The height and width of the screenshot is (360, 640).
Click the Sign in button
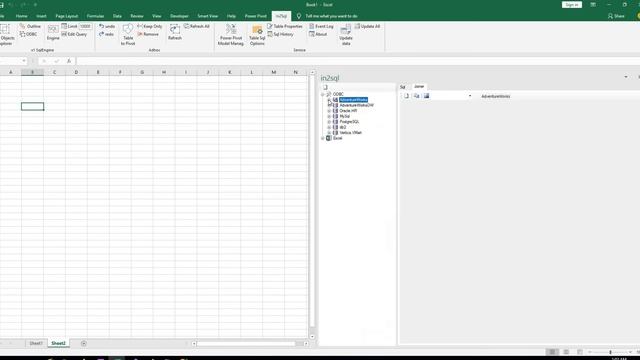pyautogui.click(x=571, y=4)
